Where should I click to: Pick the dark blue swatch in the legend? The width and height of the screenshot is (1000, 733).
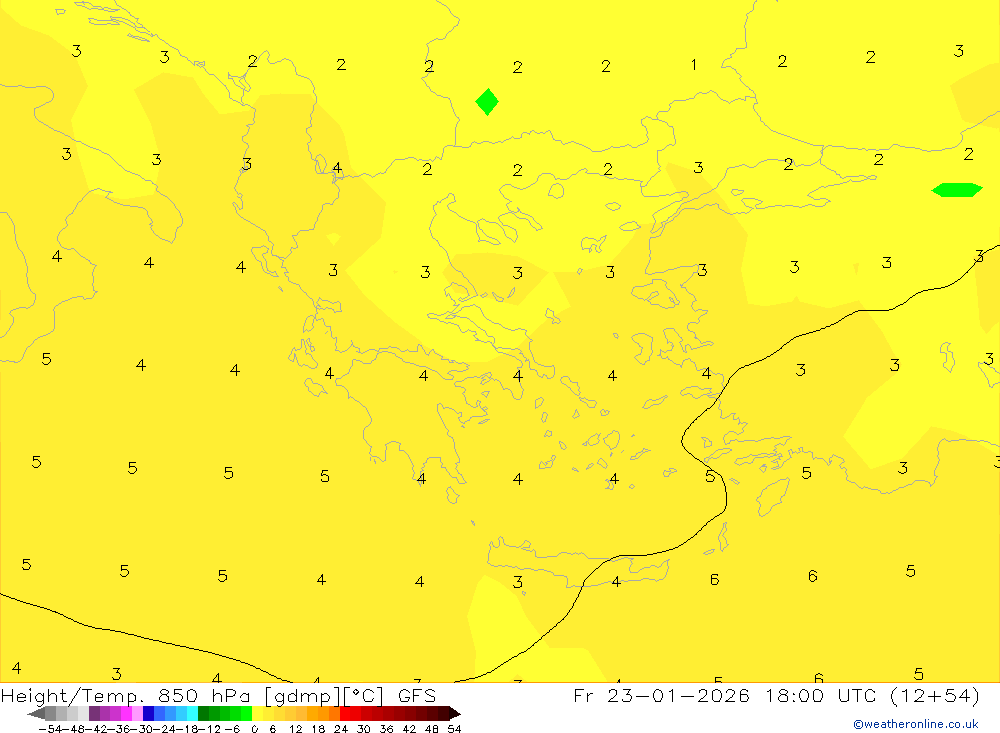pyautogui.click(x=148, y=714)
